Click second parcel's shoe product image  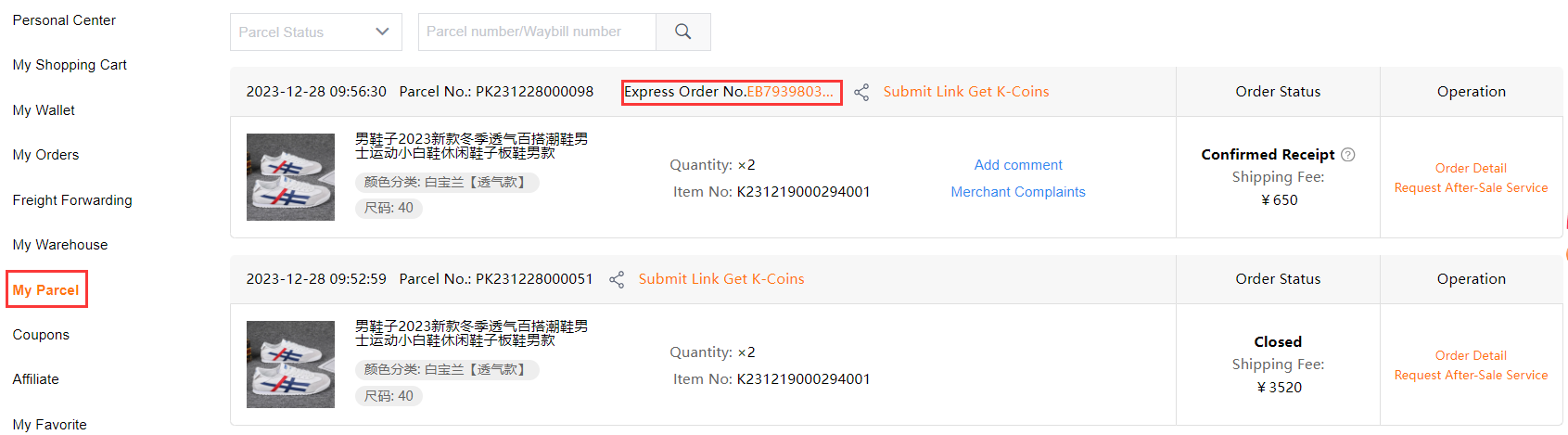(x=290, y=365)
